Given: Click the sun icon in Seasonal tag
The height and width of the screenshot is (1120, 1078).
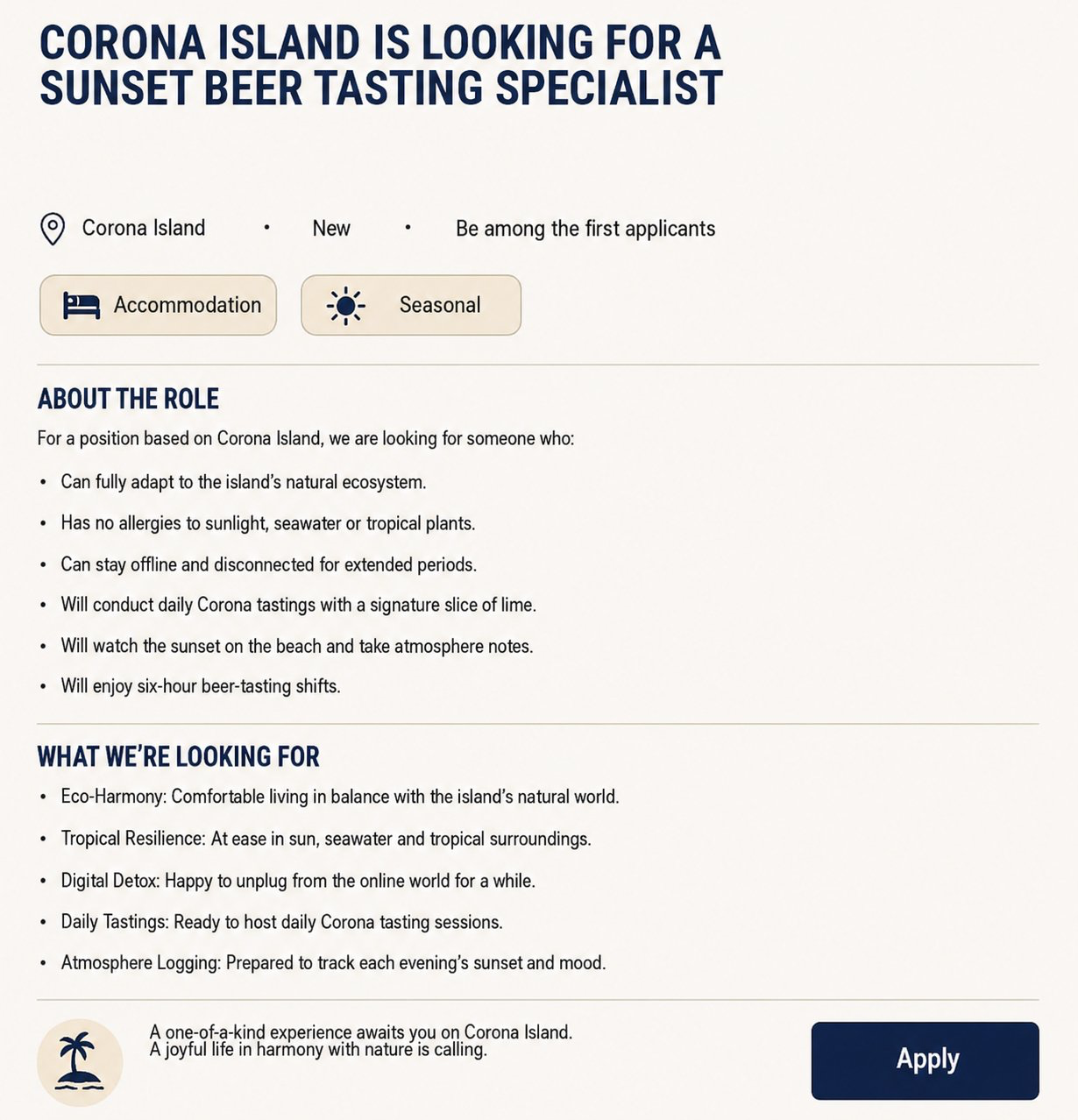Looking at the screenshot, I should 345,306.
